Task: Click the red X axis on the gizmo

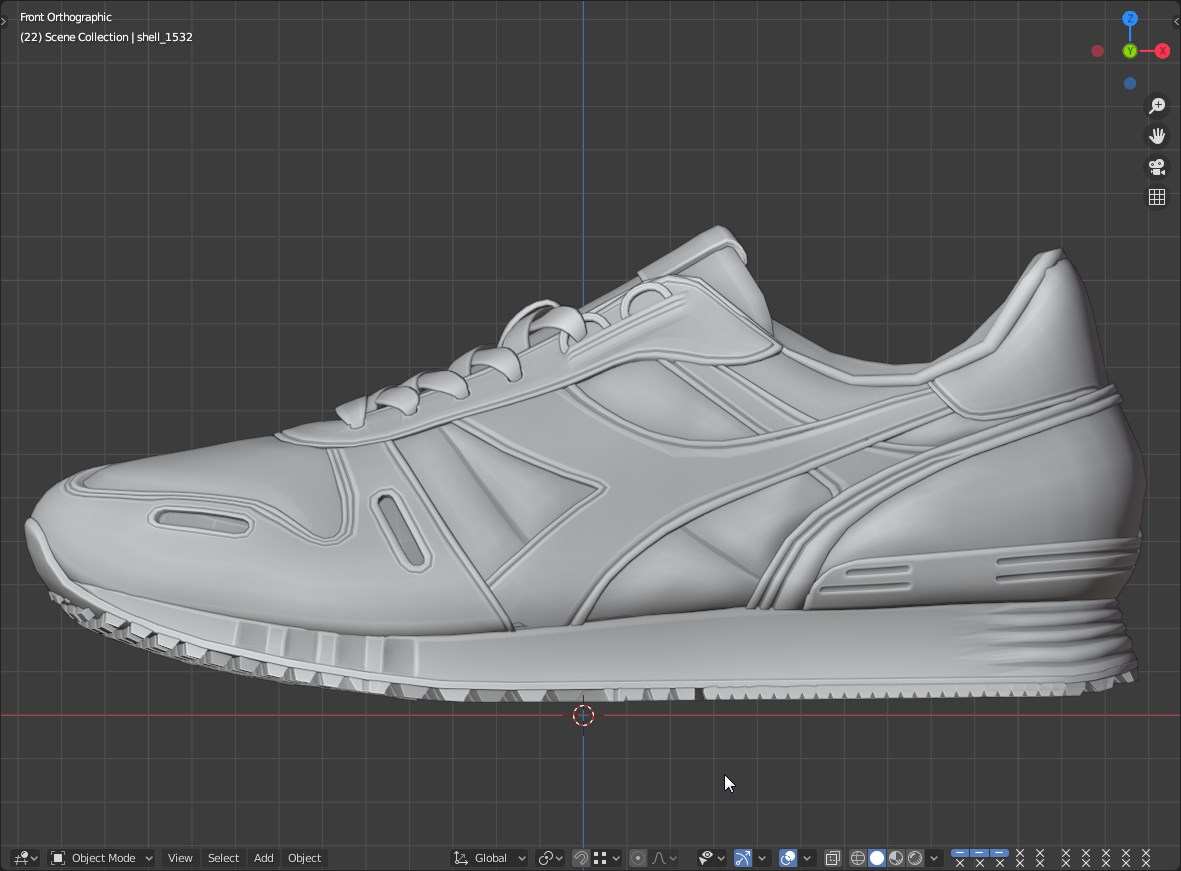Action: [x=1162, y=51]
